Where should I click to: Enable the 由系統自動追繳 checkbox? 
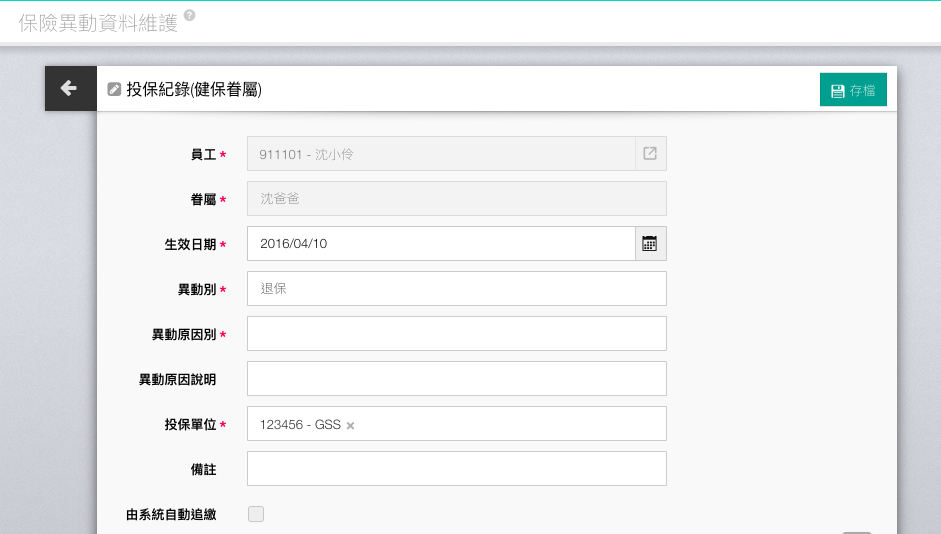[x=256, y=514]
